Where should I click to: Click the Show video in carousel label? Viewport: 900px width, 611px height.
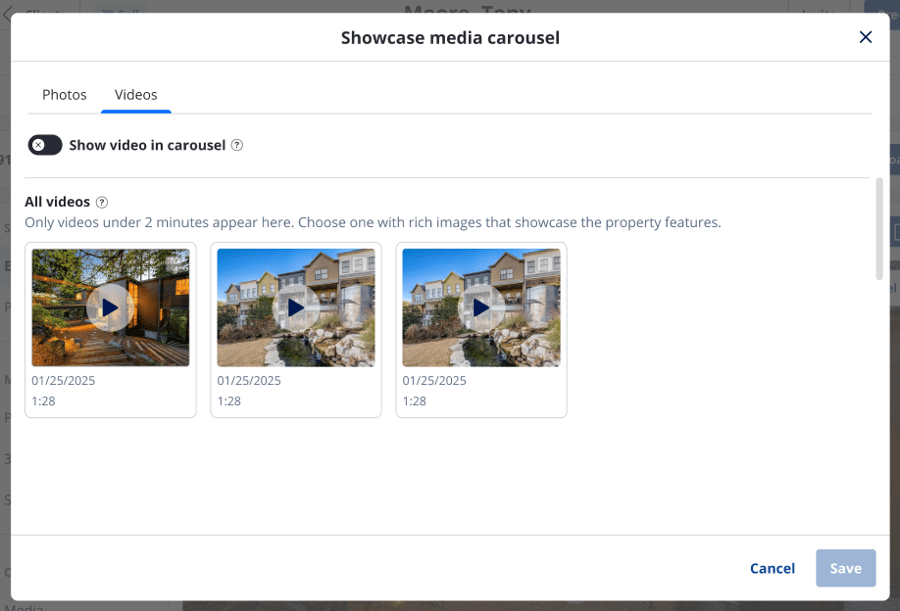(147, 145)
